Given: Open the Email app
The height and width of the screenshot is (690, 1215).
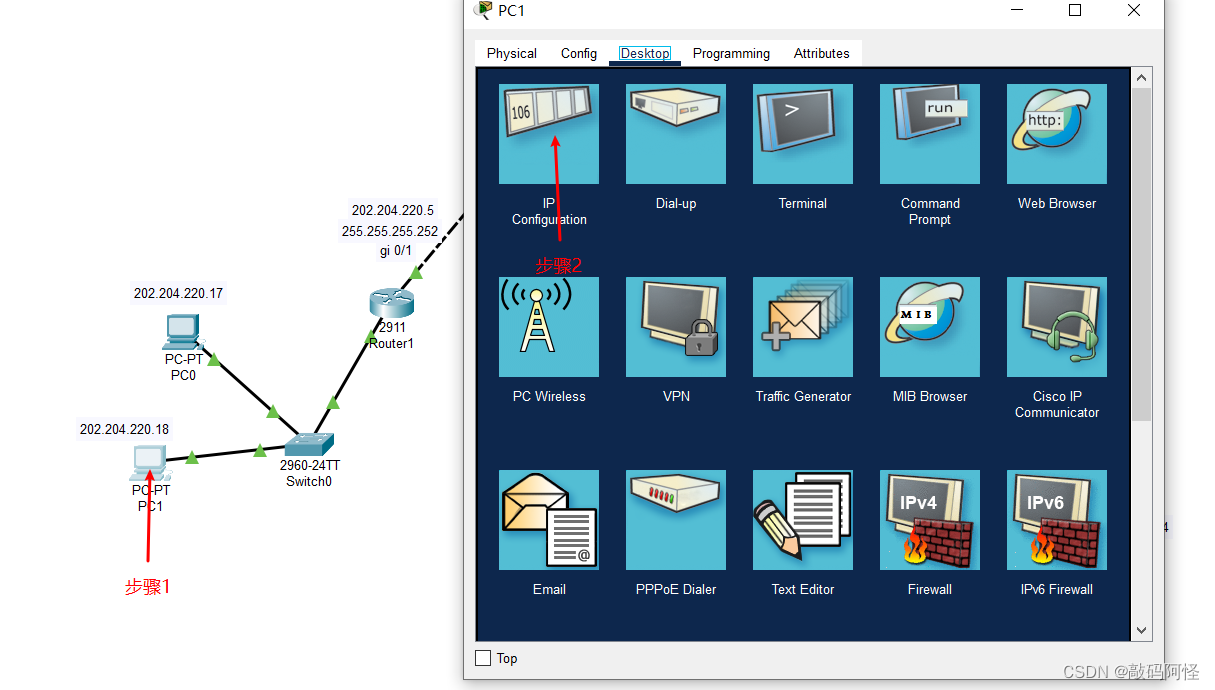Looking at the screenshot, I should [549, 520].
